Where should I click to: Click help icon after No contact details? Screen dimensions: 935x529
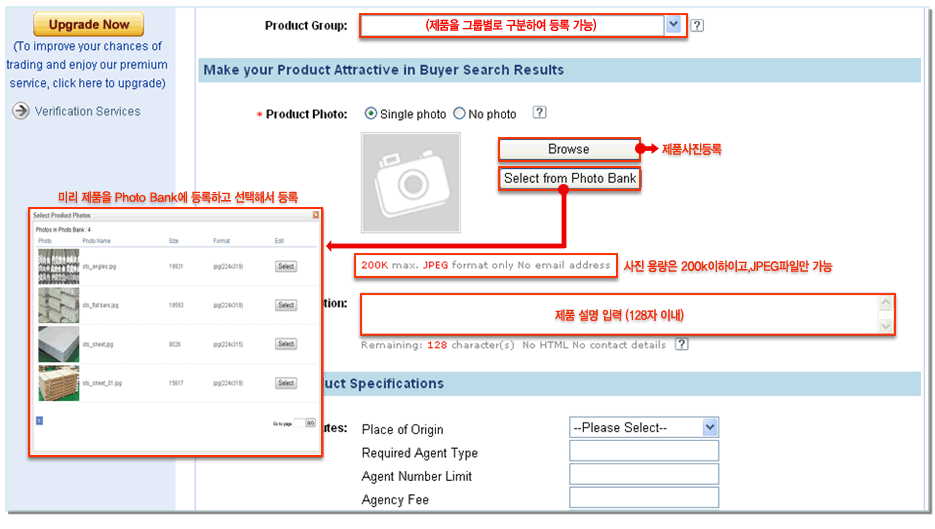[x=682, y=344]
